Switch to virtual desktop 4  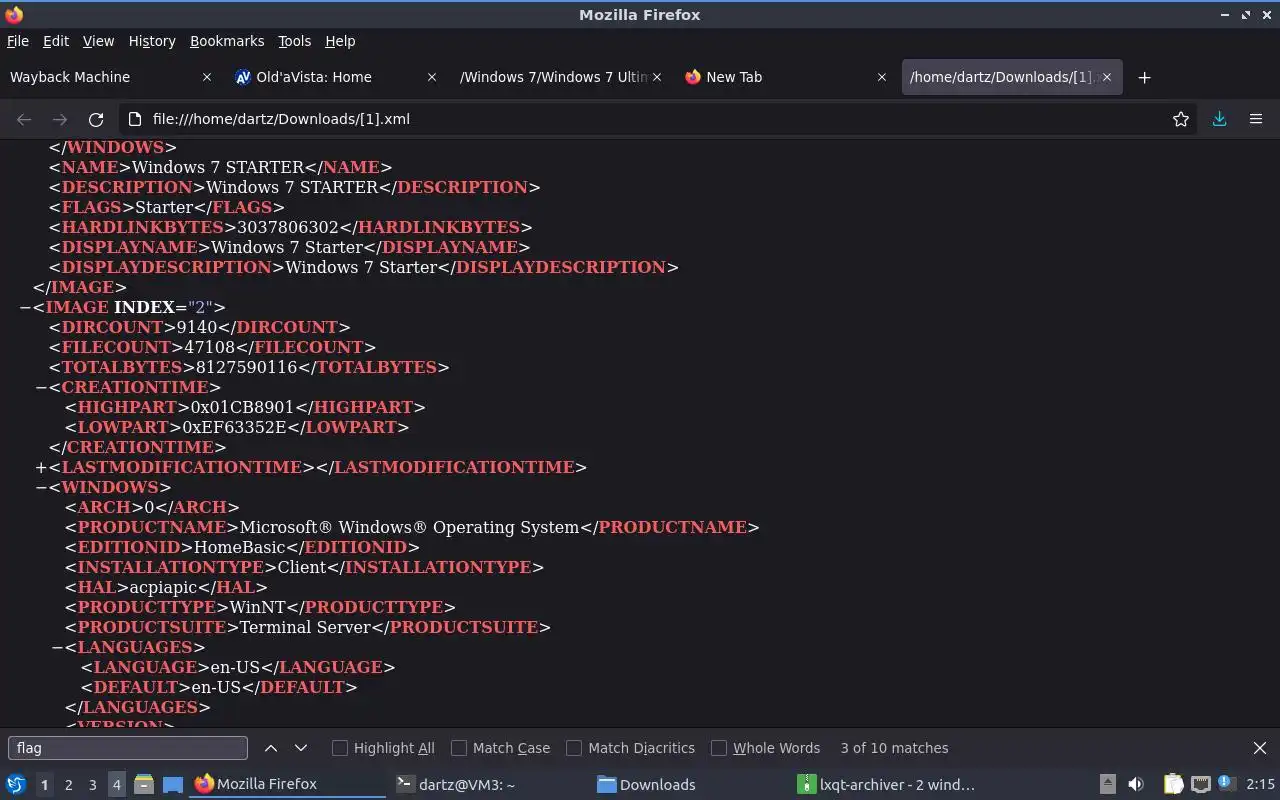[x=116, y=784]
